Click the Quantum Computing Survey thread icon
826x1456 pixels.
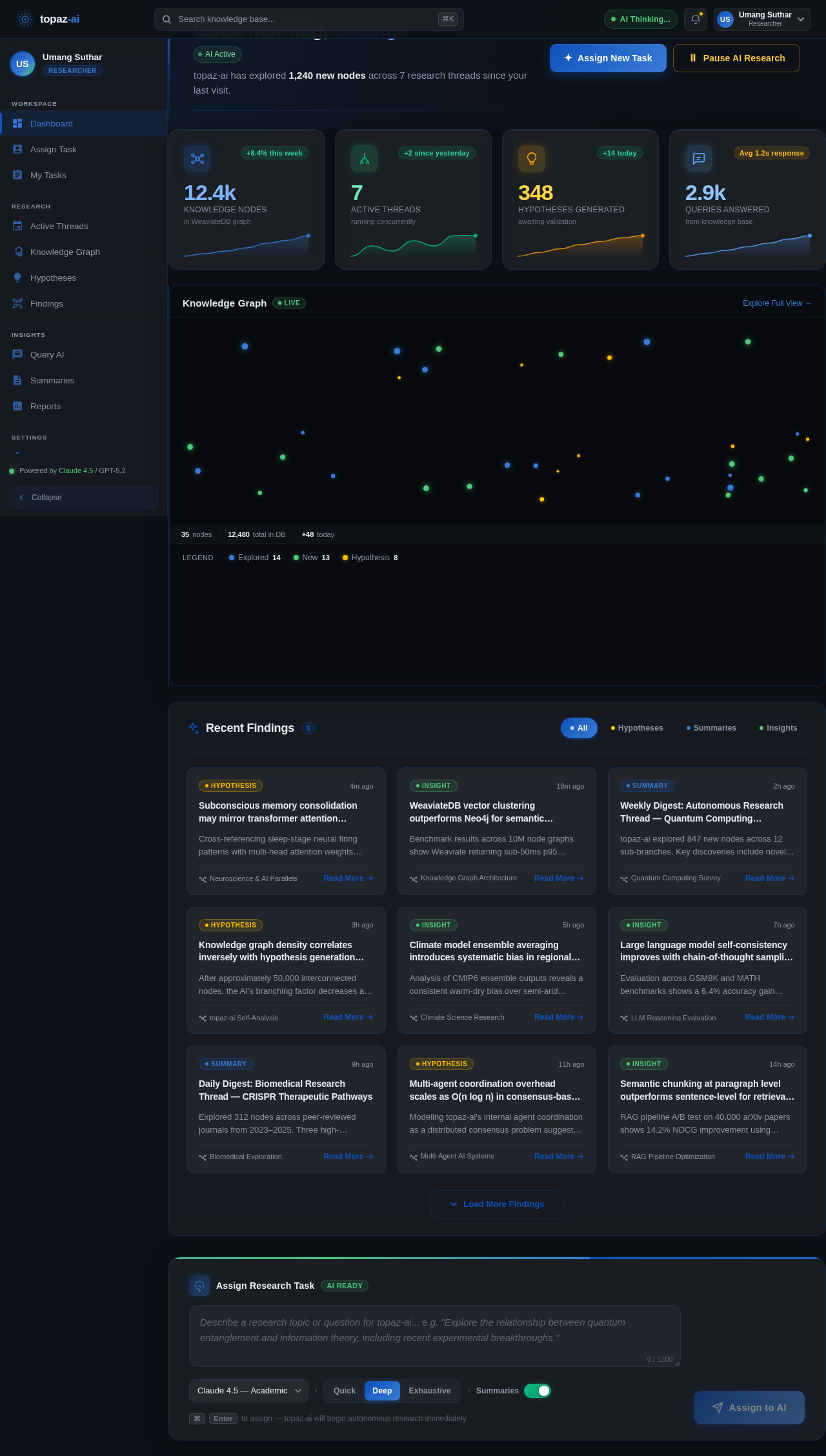(x=624, y=879)
